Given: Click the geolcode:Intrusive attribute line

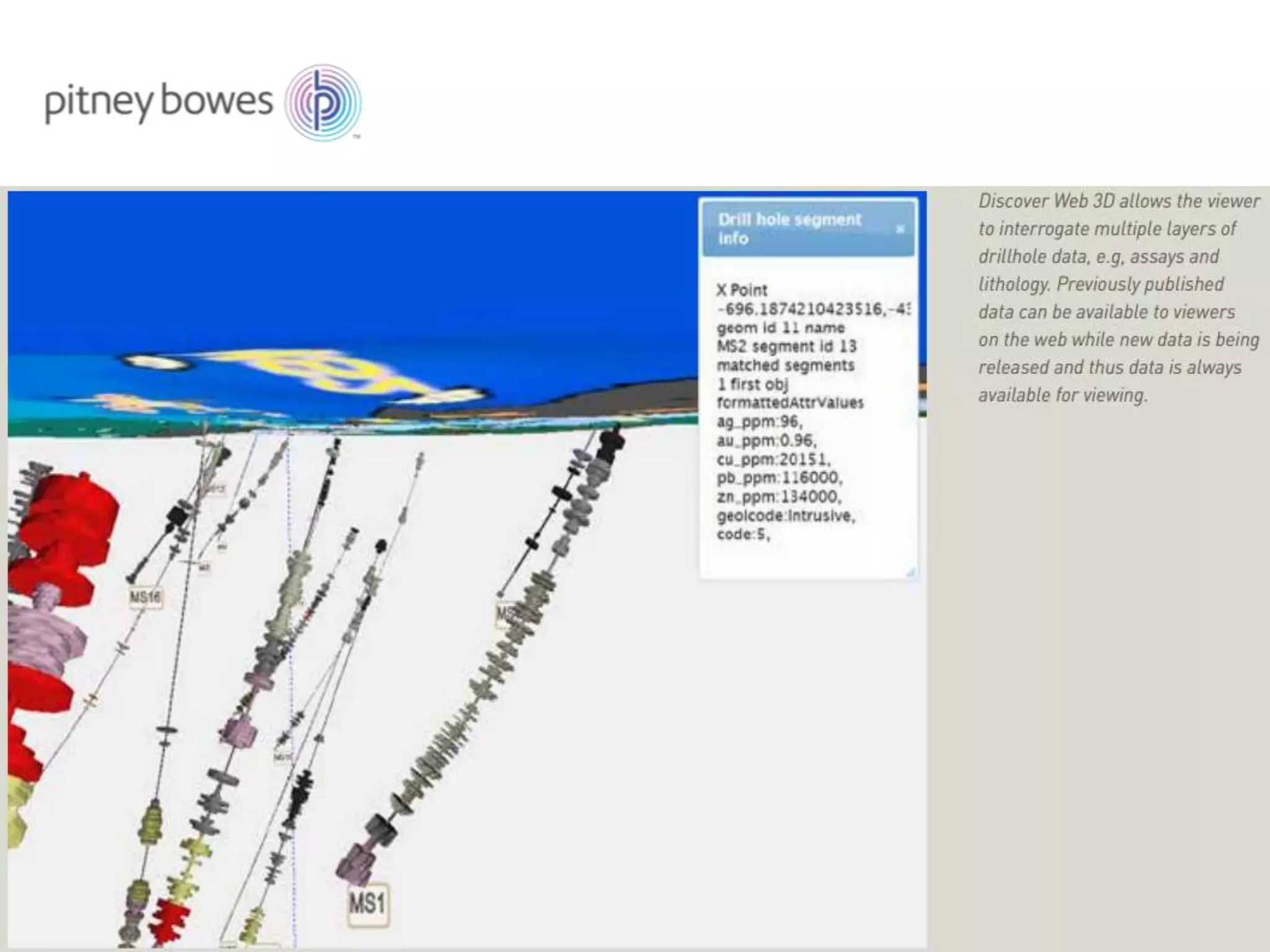Looking at the screenshot, I should coord(786,516).
